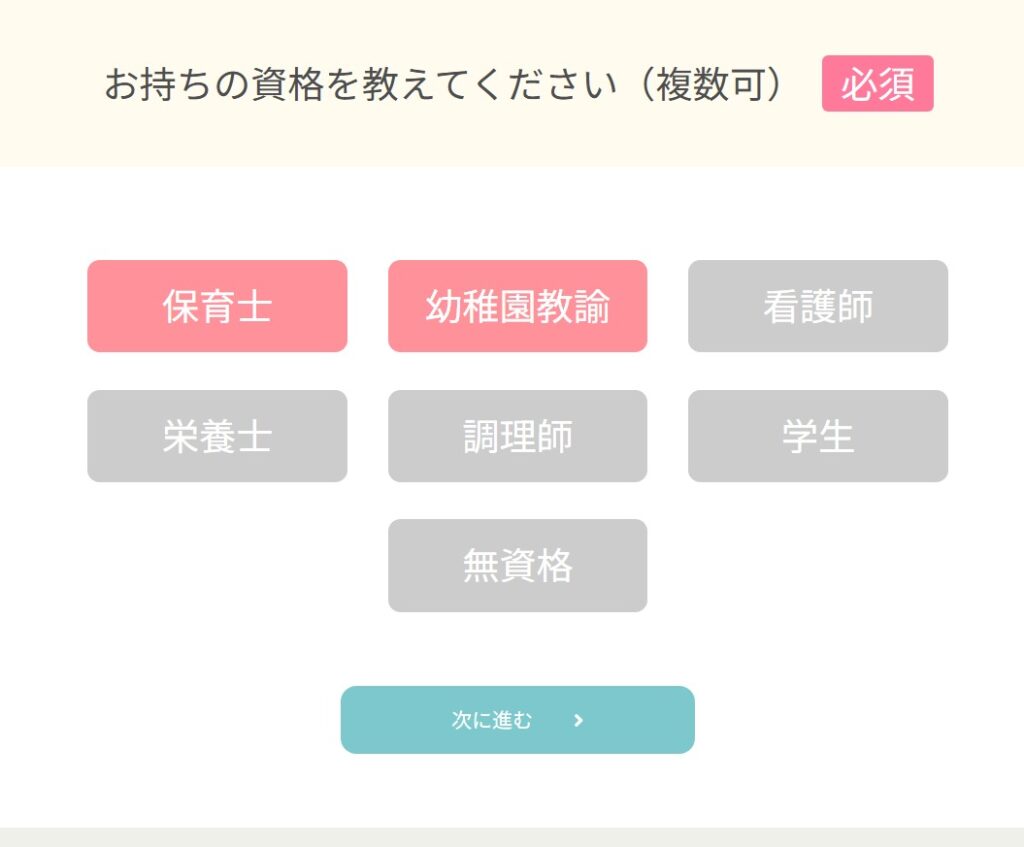Viewport: 1024px width, 847px height.
Task: Toggle the 調理師 option on
Action: coord(517,436)
